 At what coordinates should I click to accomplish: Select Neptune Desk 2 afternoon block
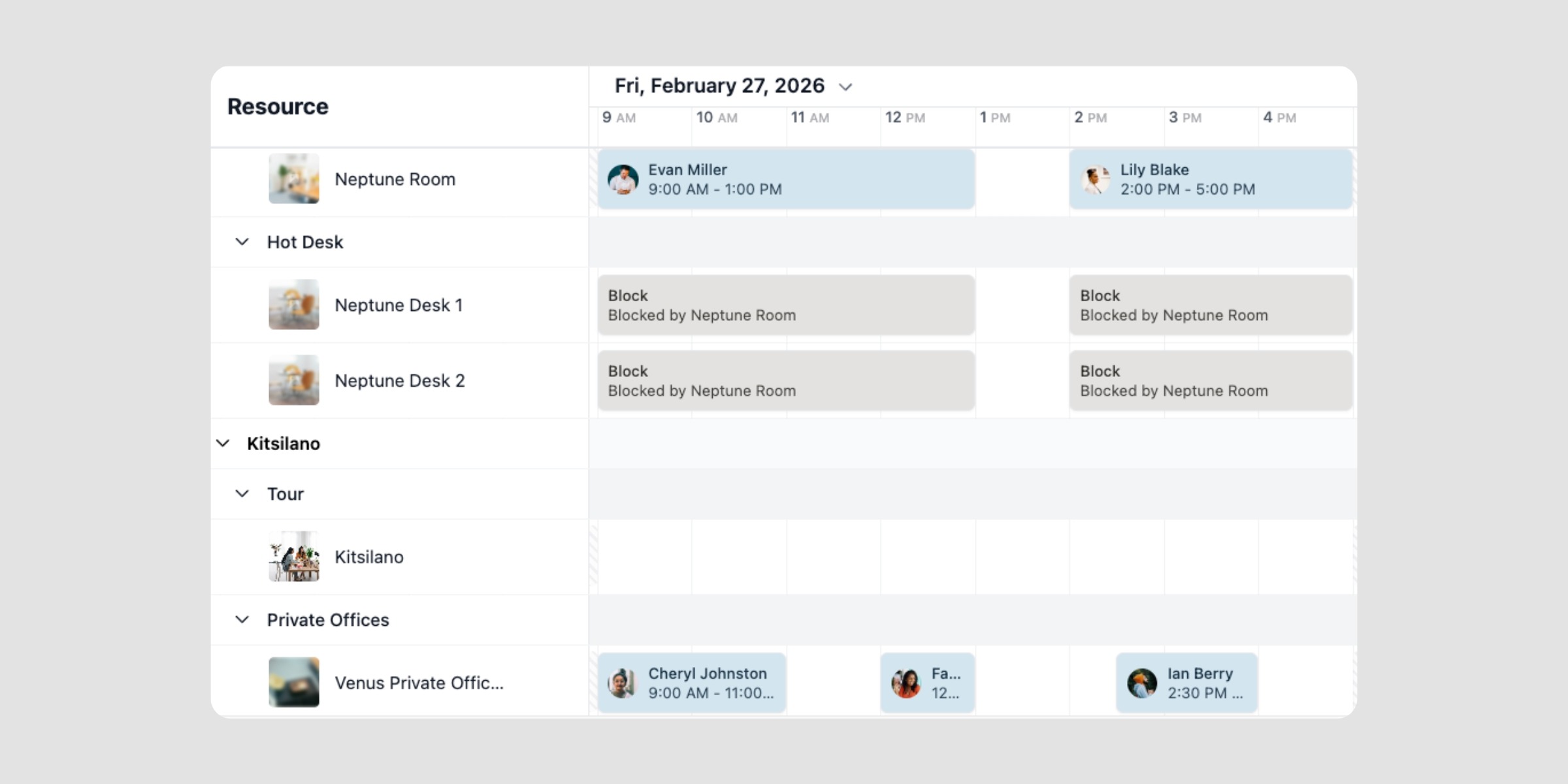[1210, 381]
